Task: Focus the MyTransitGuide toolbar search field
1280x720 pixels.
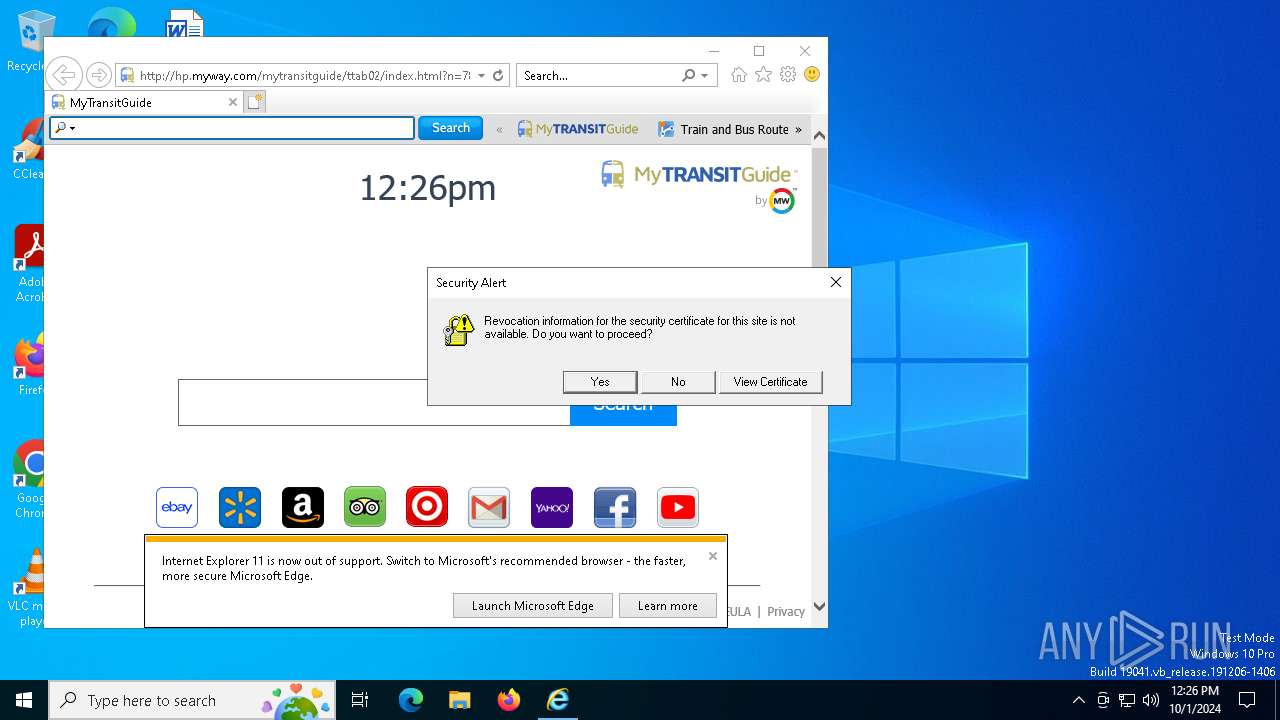Action: point(232,128)
